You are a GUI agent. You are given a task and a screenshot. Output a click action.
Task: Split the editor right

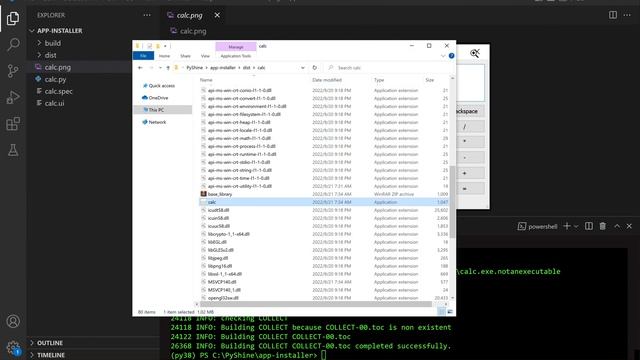[613, 15]
